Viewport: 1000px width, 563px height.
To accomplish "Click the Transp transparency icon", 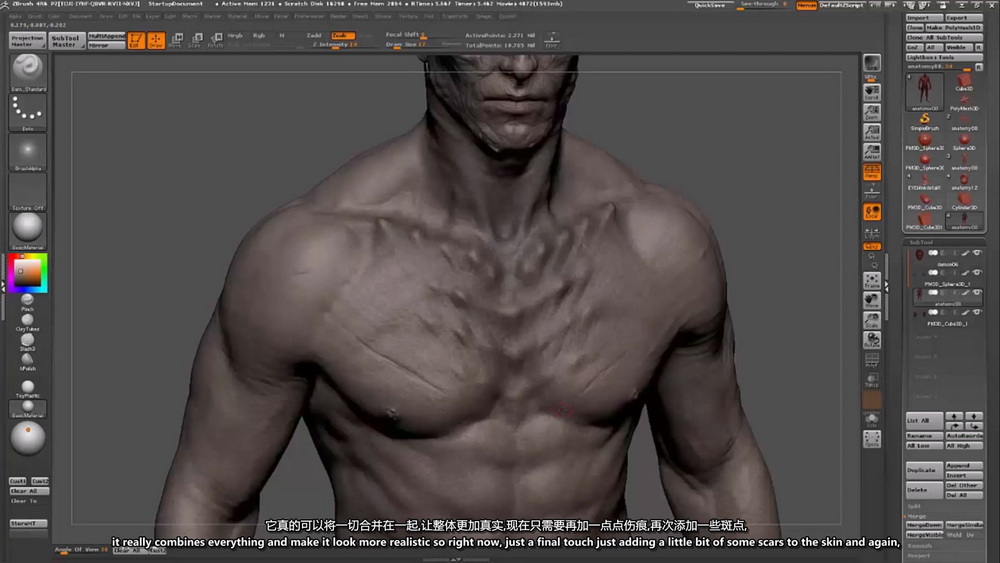I will click(872, 380).
